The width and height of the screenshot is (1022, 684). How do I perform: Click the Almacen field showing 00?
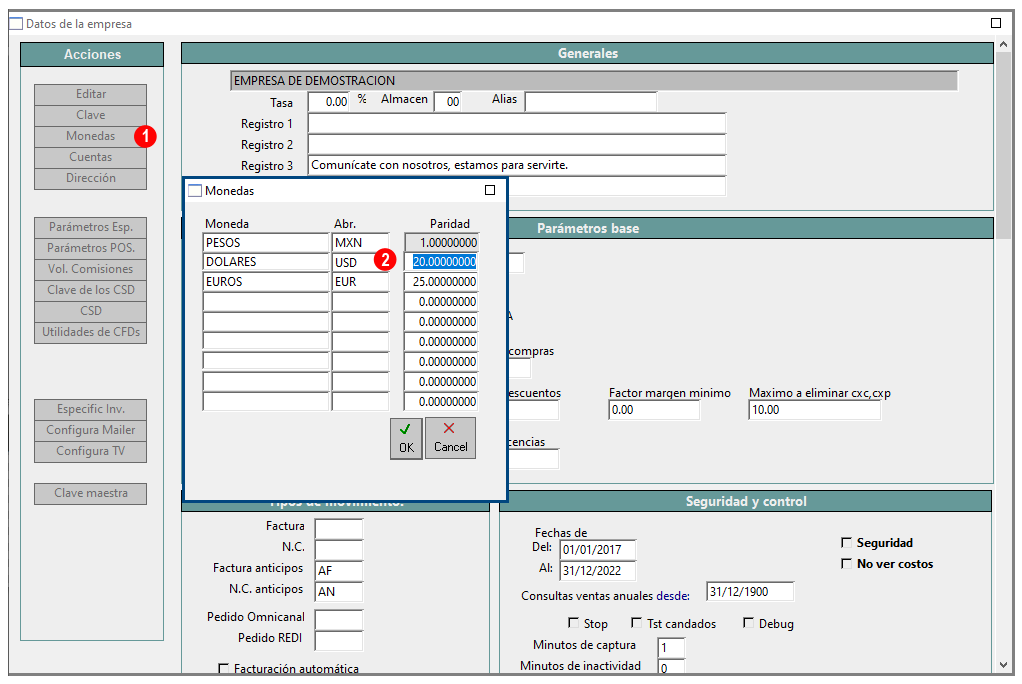[448, 102]
